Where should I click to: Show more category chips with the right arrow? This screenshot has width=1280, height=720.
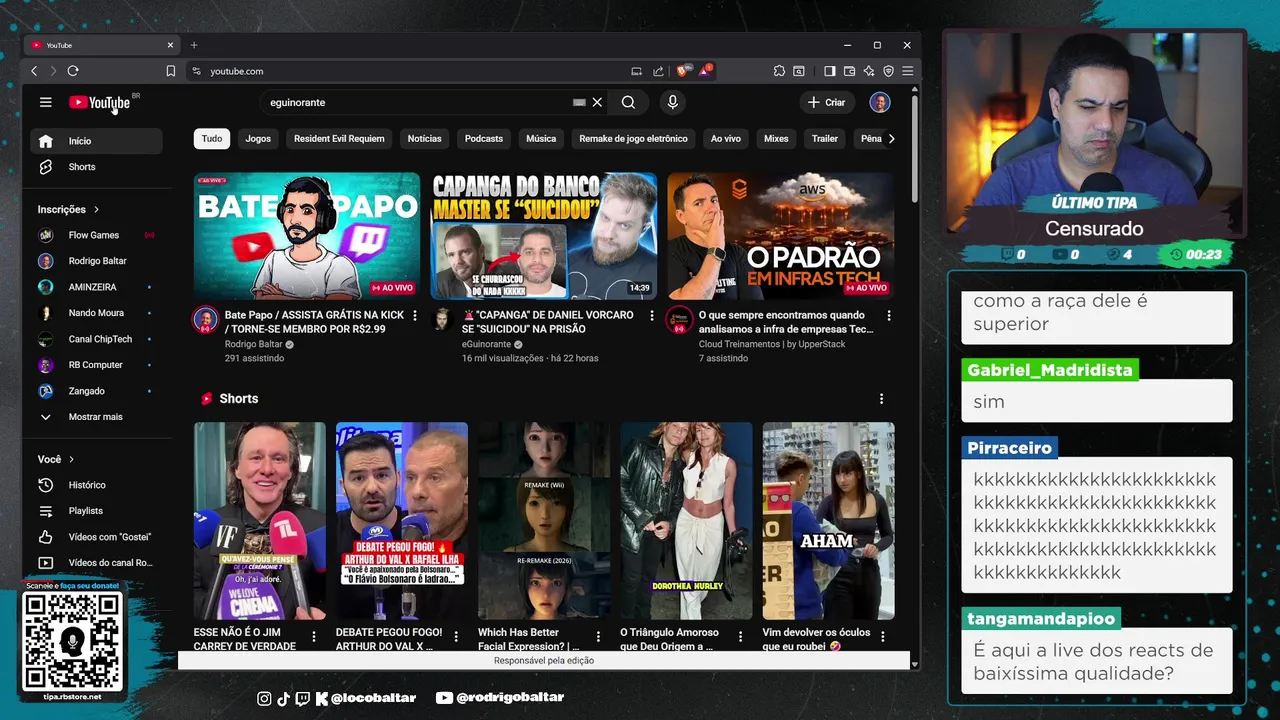(x=891, y=138)
